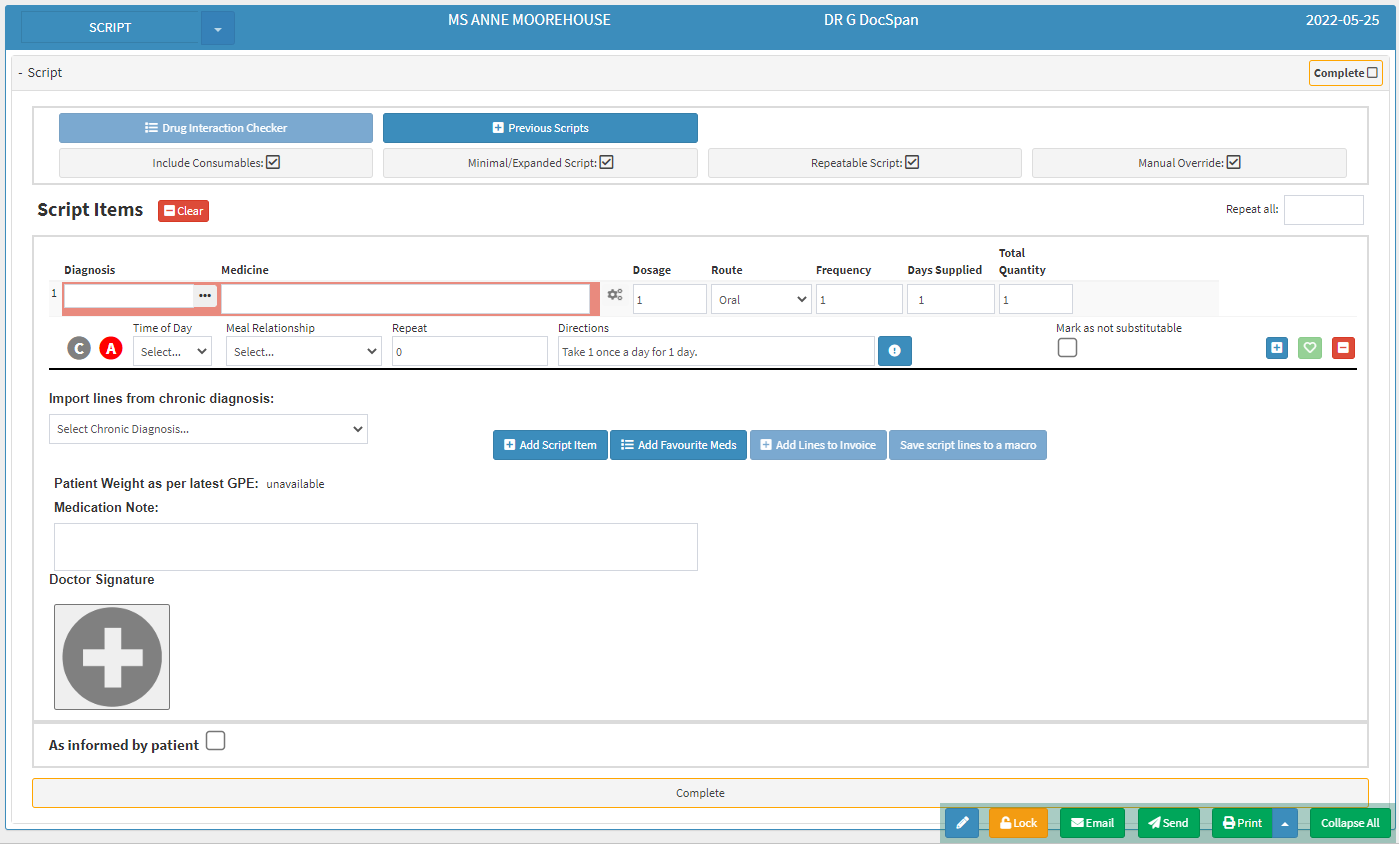Click the blue pencil edit icon
Image resolution: width=1399 pixels, height=844 pixels.
[x=961, y=823]
